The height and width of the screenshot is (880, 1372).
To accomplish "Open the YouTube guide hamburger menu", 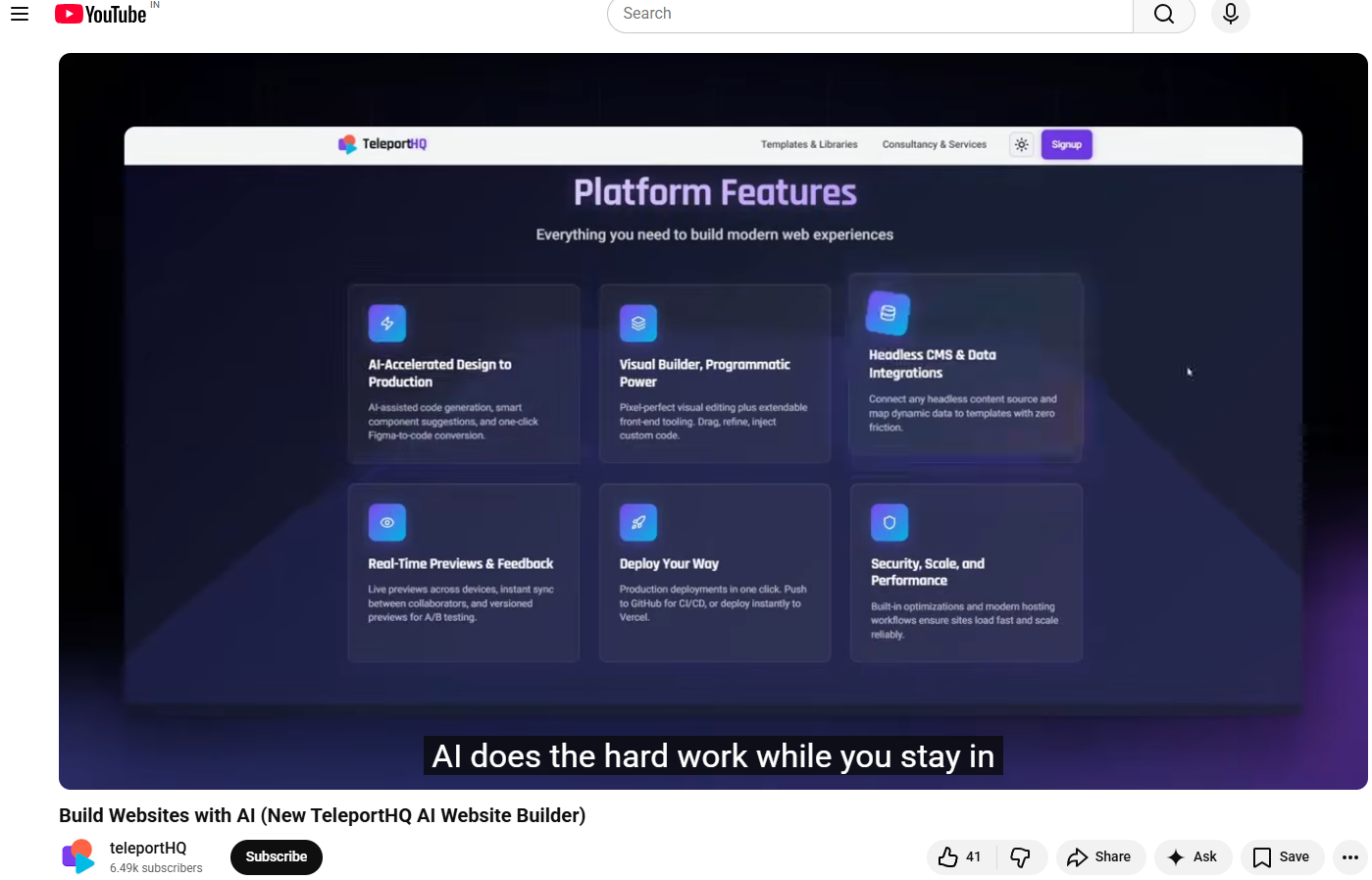I will point(20,14).
